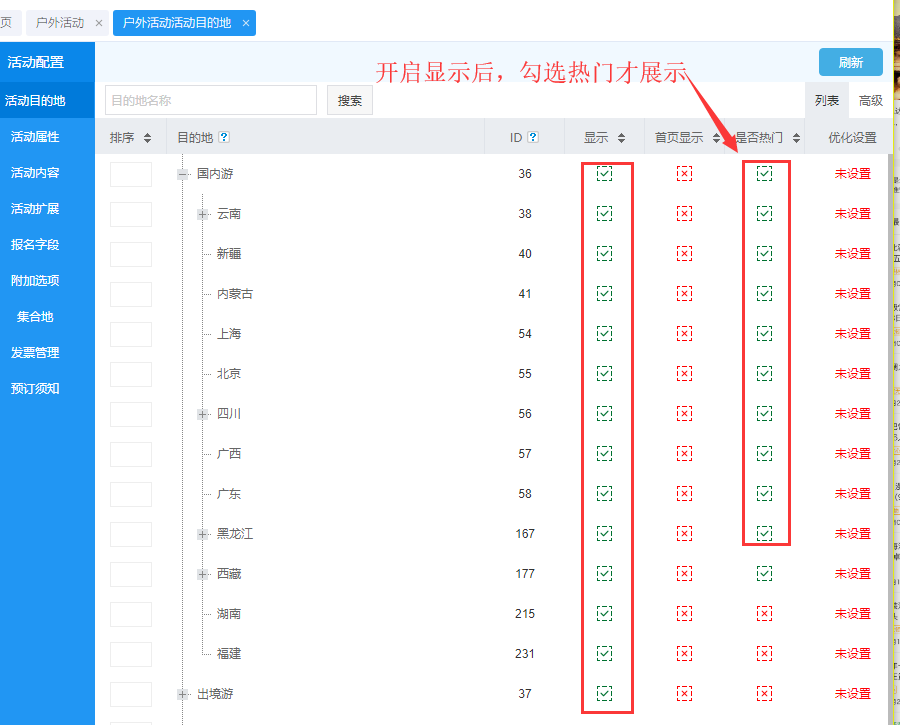Click the 刷新 button

(x=850, y=62)
